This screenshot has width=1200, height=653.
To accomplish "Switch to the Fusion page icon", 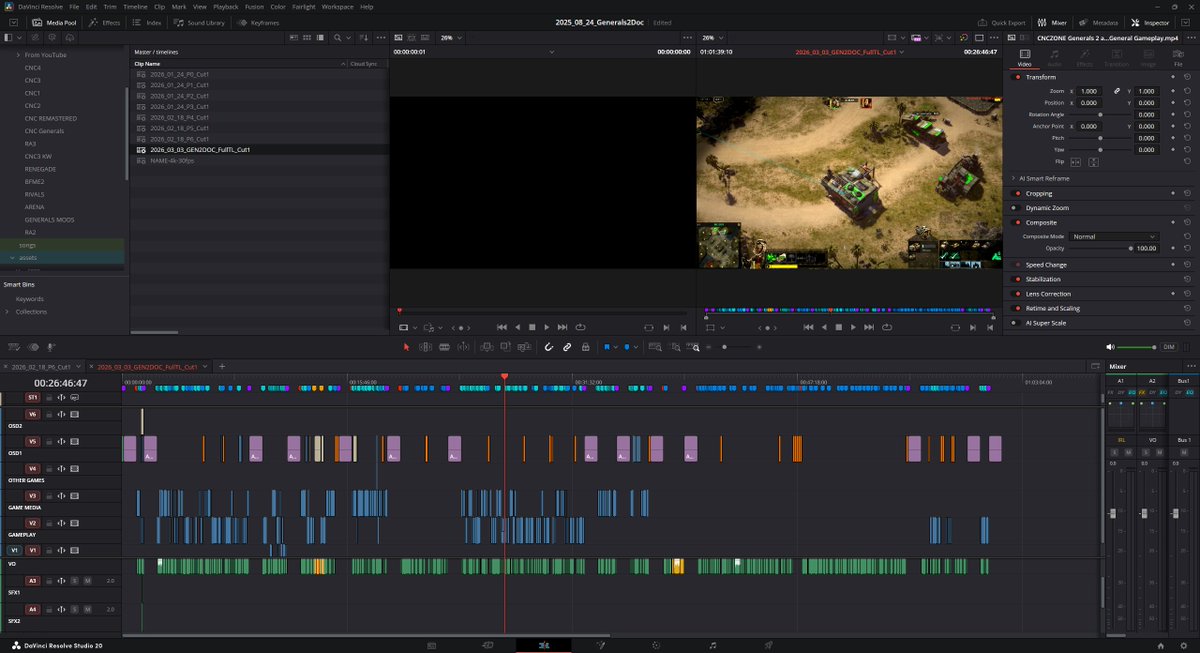I will pyautogui.click(x=600, y=645).
